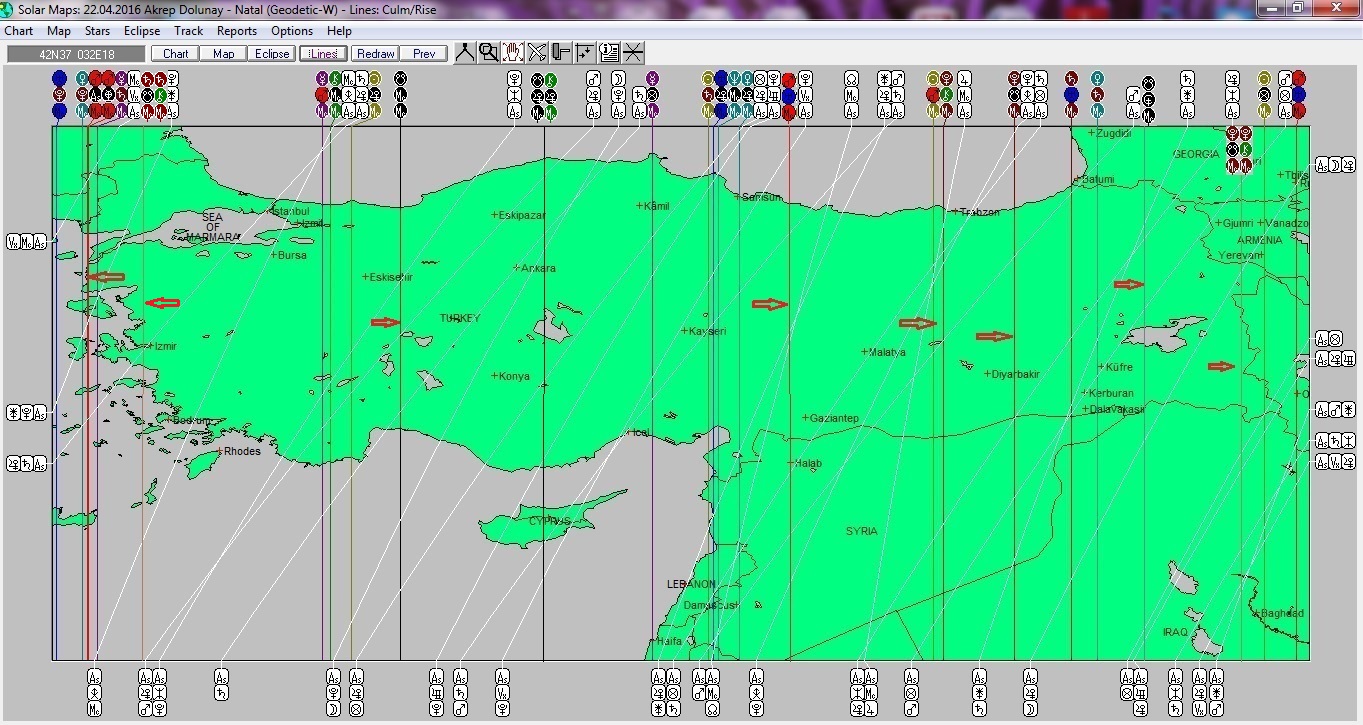
Task: Click the red arrow near Izmir
Action: tap(162, 302)
